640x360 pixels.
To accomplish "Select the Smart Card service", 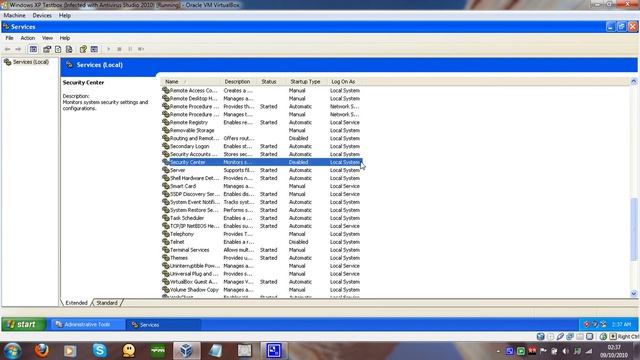I will coord(261,186).
